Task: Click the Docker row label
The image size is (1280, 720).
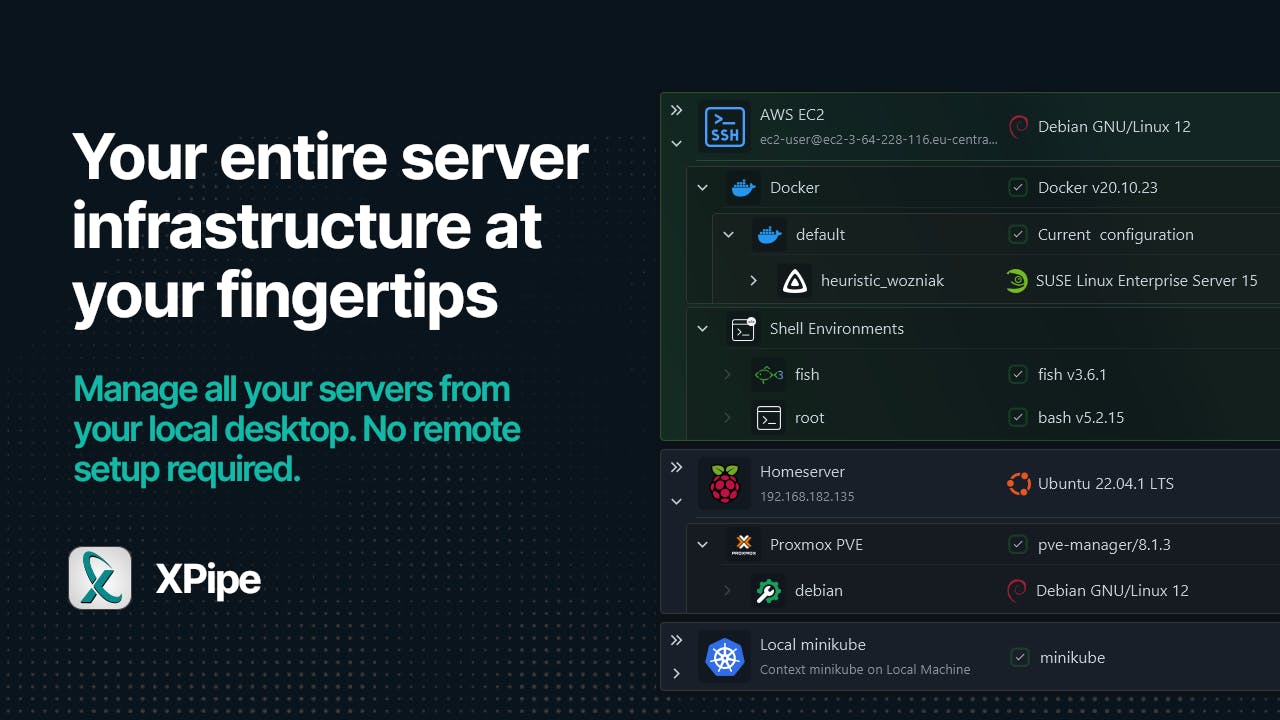Action: (795, 188)
